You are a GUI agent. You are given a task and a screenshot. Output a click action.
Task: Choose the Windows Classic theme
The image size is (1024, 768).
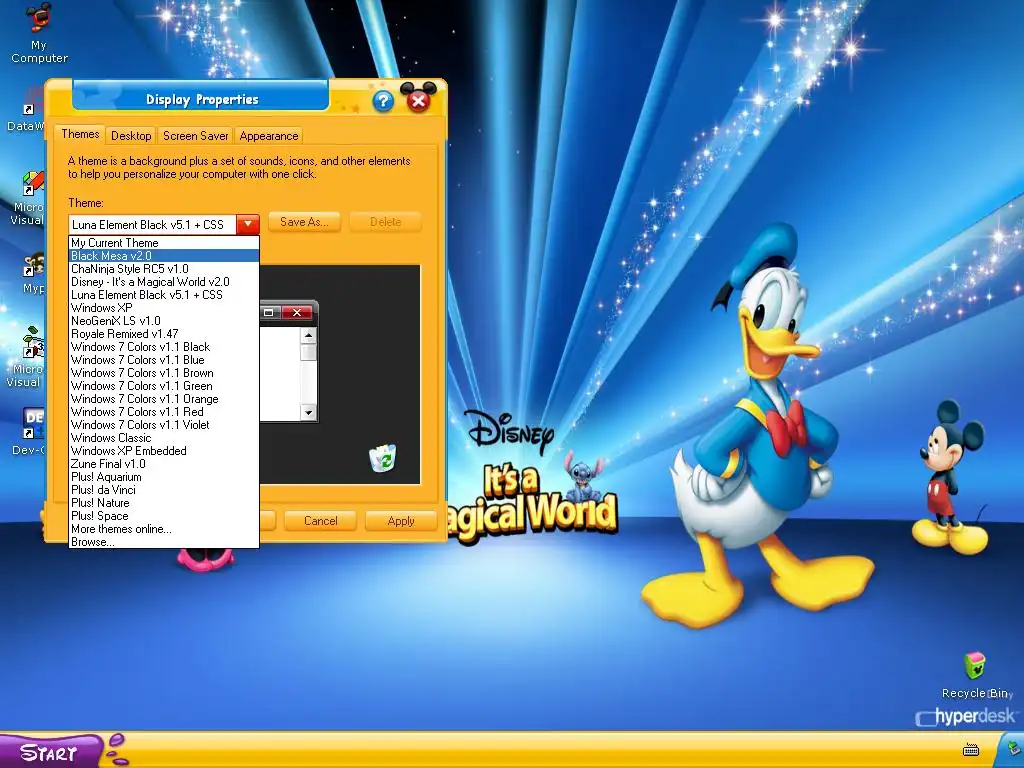click(164, 438)
